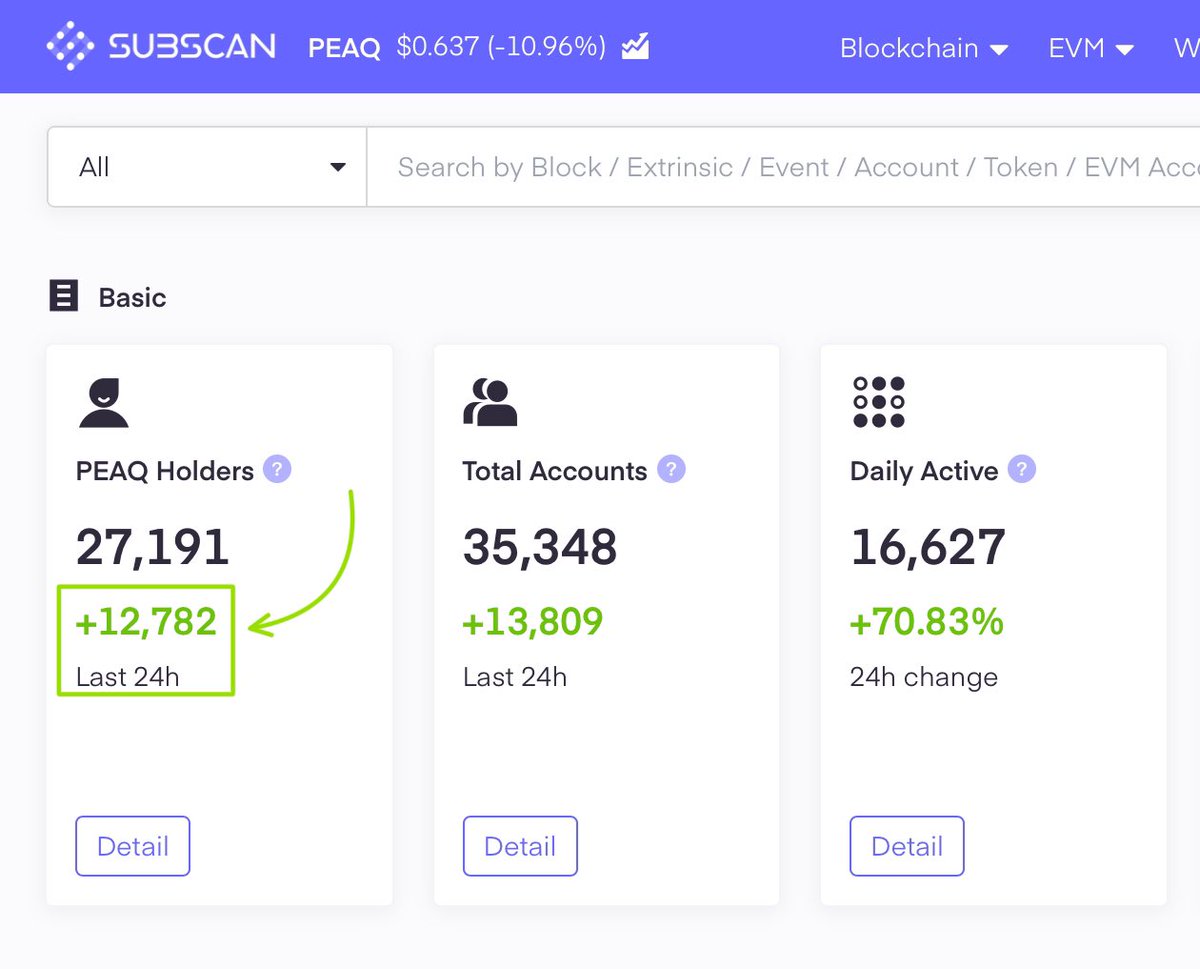Image resolution: width=1200 pixels, height=969 pixels.
Task: Click the $0.637 price text
Action: tap(437, 47)
